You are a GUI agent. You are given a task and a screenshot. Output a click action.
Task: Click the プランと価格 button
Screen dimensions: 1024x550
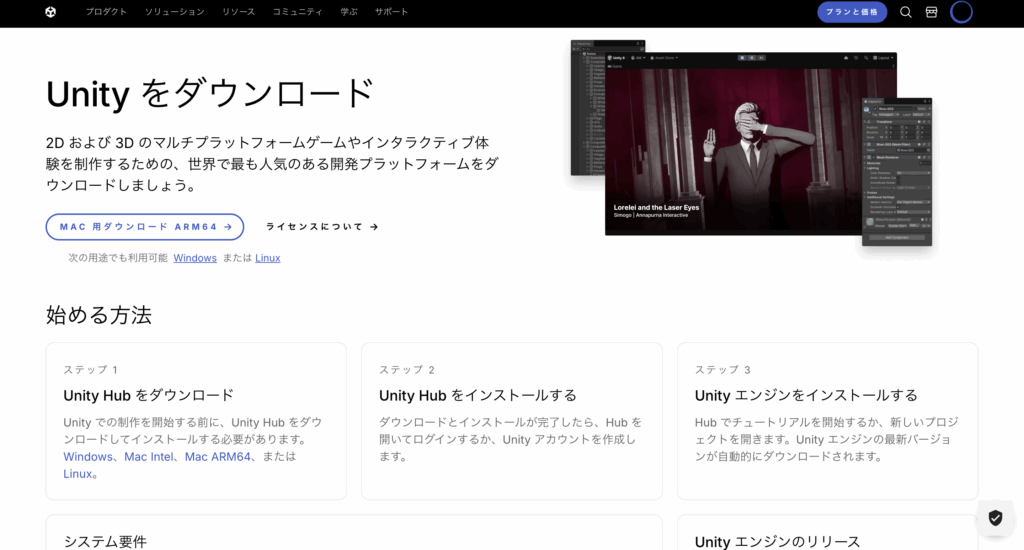(x=852, y=12)
